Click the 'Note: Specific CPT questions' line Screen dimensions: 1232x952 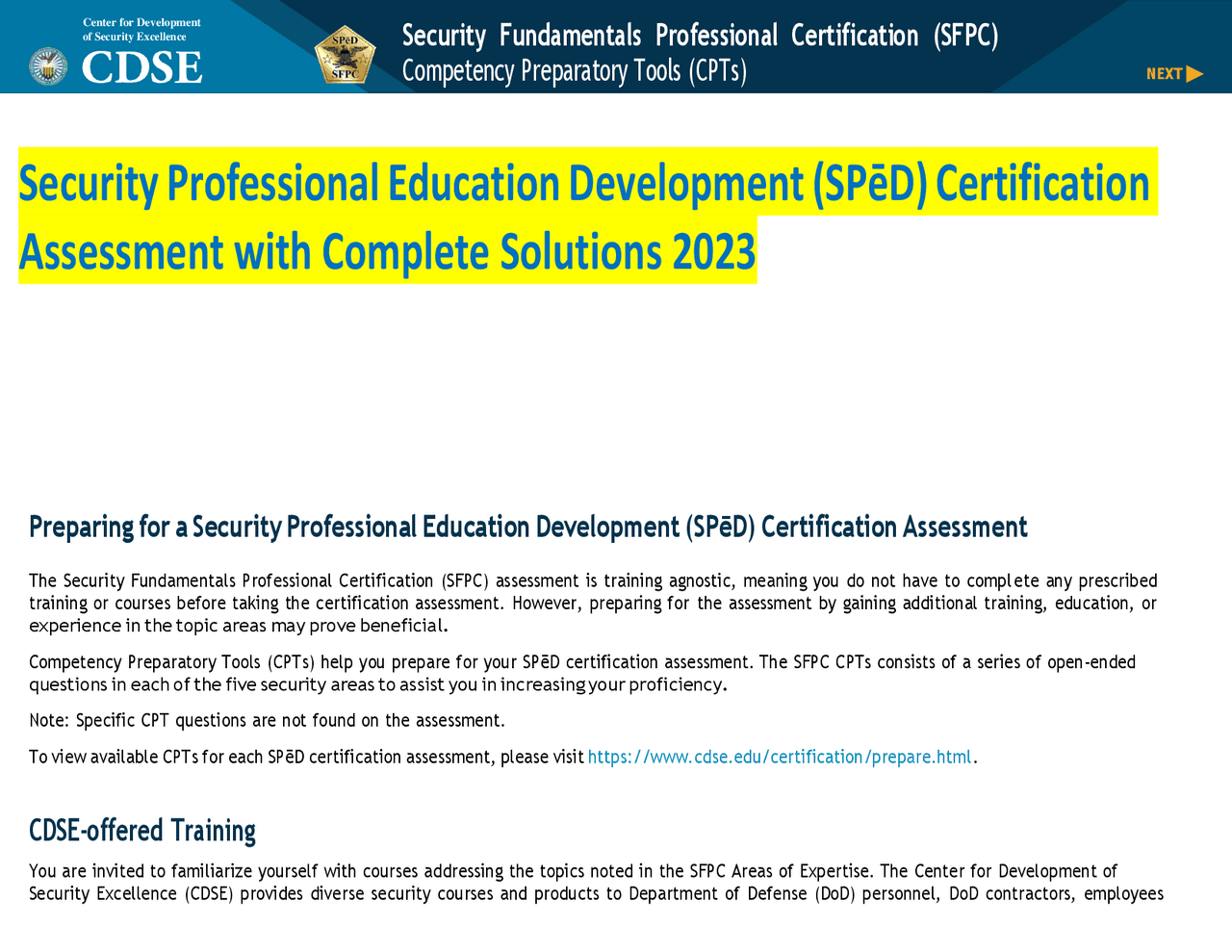coord(267,720)
